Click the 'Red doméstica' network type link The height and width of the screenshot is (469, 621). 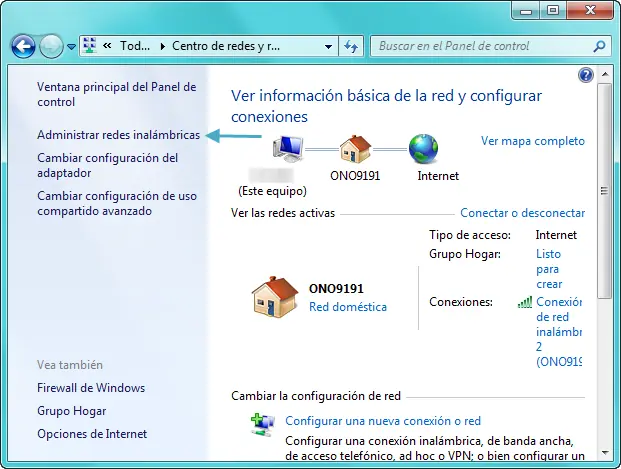[x=348, y=307]
